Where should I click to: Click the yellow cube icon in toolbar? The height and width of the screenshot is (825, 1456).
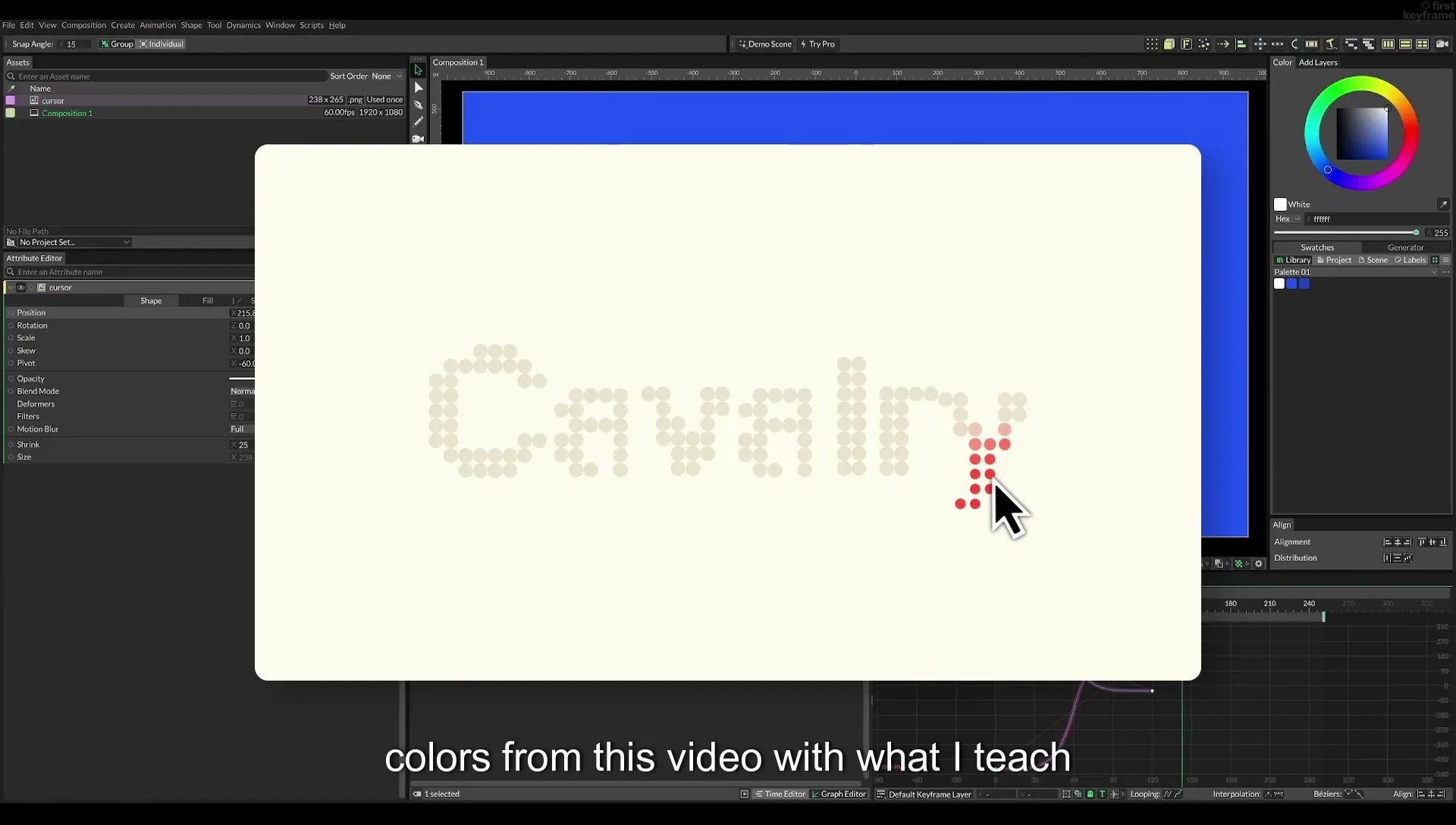pos(1169,44)
